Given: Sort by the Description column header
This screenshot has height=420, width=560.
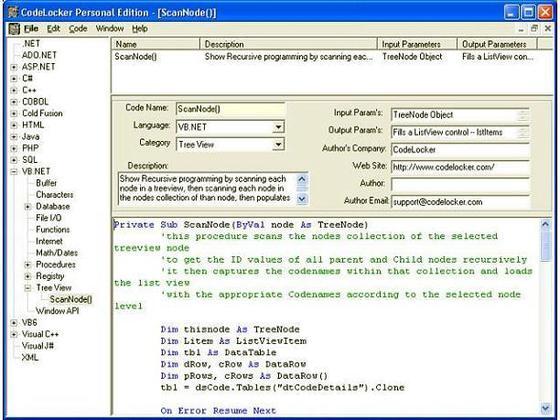Looking at the screenshot, I should (288, 44).
